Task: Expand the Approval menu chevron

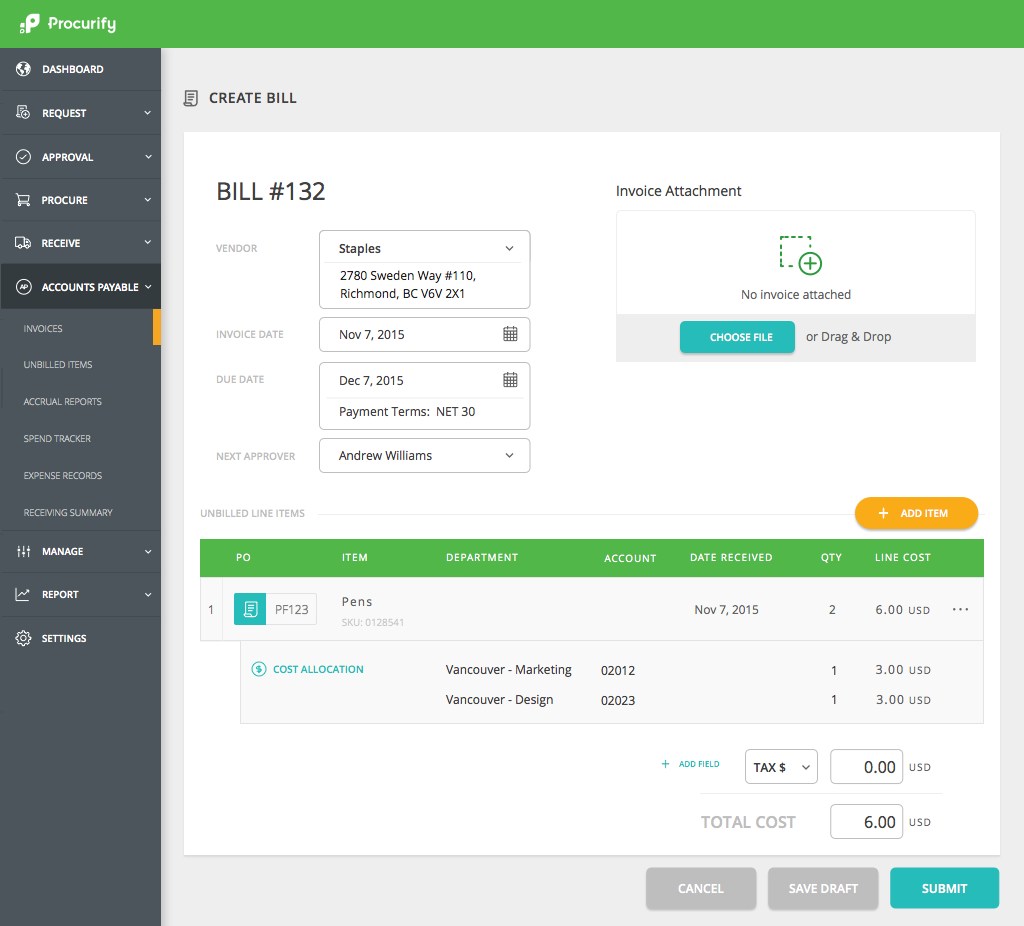Action: [148, 157]
